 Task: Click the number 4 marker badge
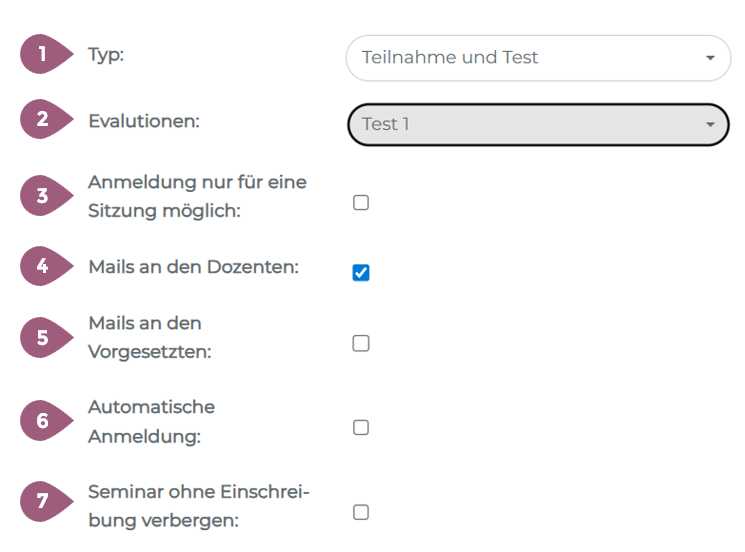point(42,267)
